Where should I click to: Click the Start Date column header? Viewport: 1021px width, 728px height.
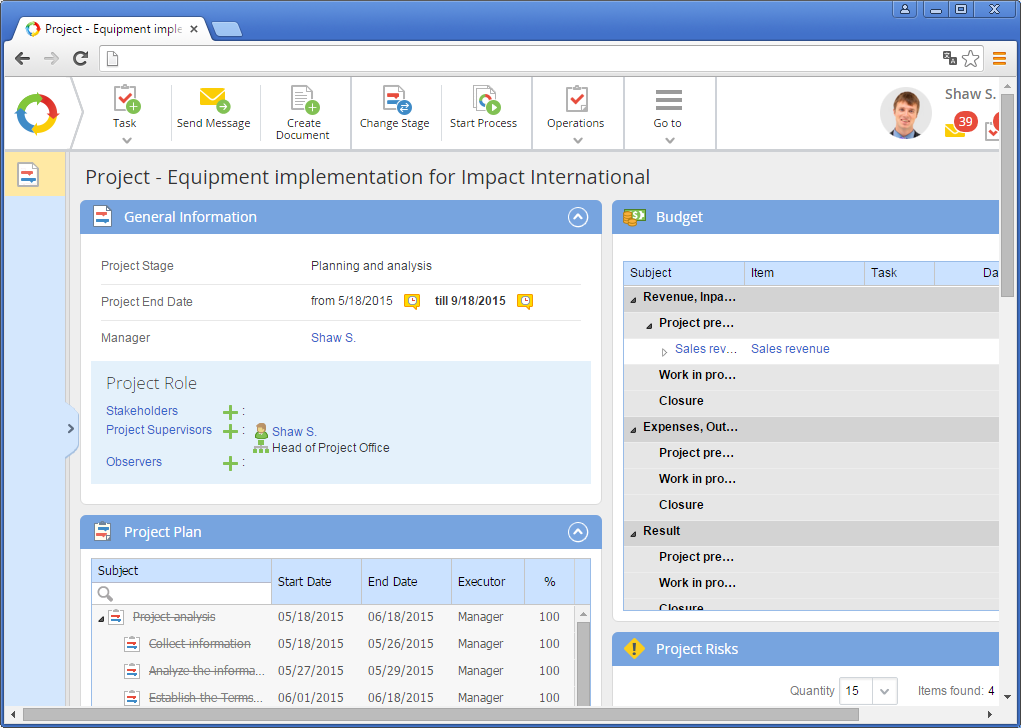point(316,581)
